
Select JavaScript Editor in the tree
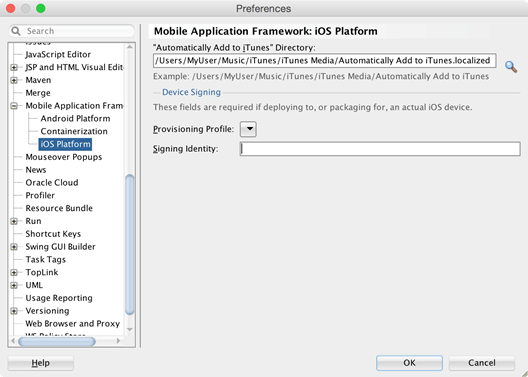tap(58, 55)
